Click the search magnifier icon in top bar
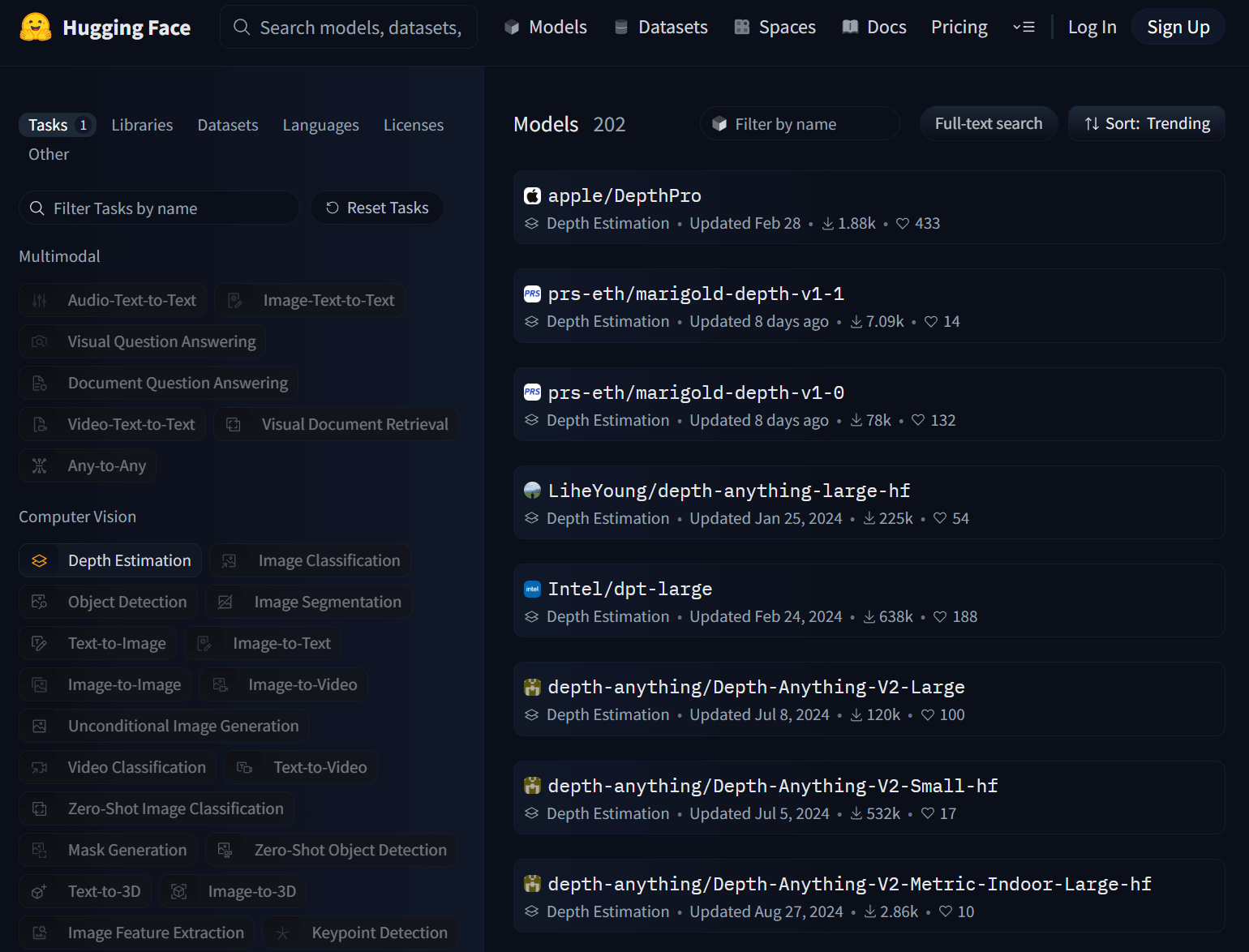This screenshot has width=1249, height=952. [241, 28]
